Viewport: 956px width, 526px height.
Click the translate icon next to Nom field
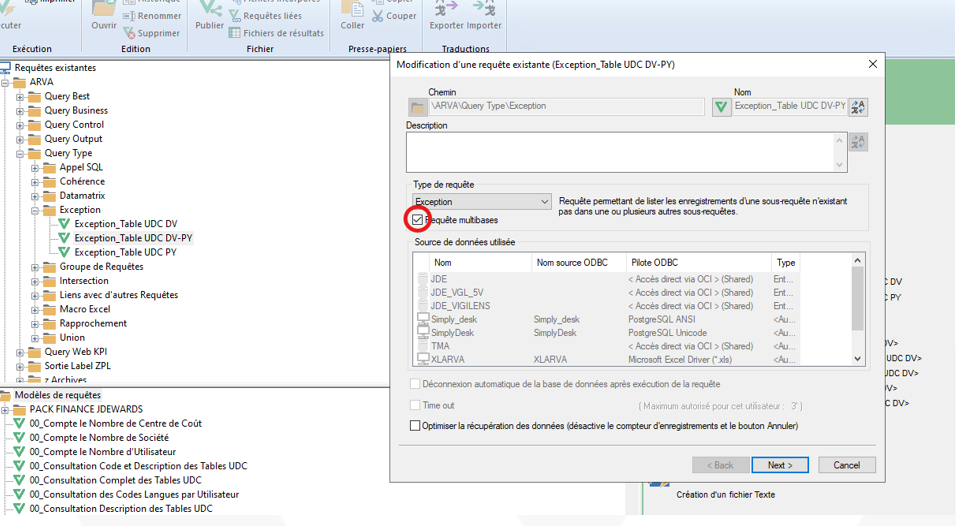click(x=858, y=107)
